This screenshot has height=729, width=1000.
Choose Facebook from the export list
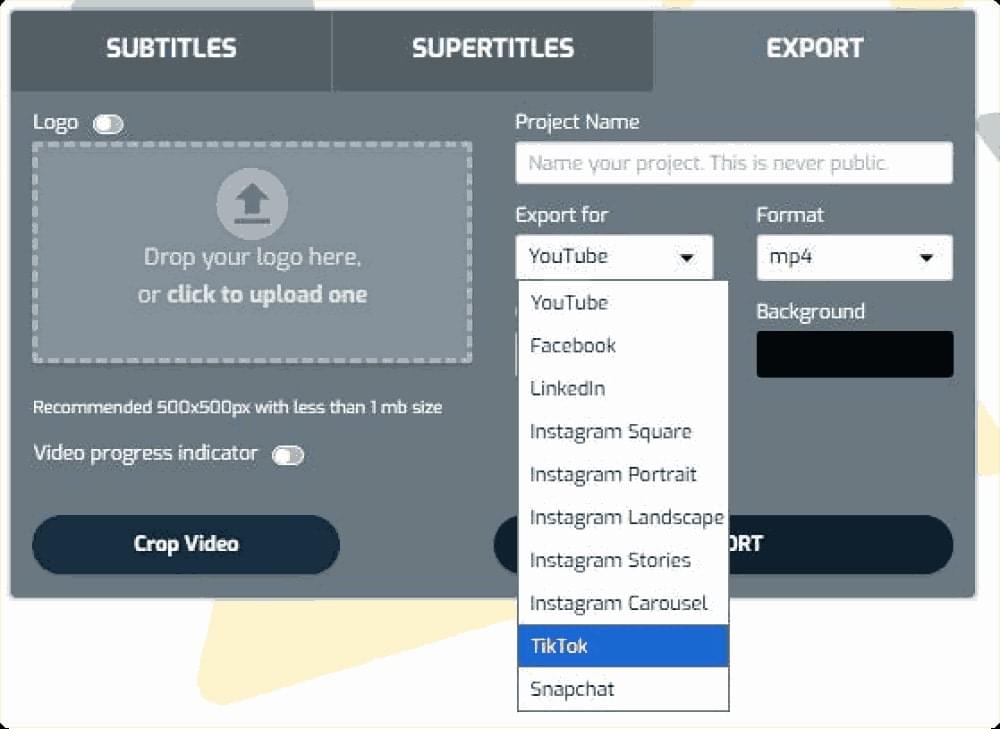point(623,346)
